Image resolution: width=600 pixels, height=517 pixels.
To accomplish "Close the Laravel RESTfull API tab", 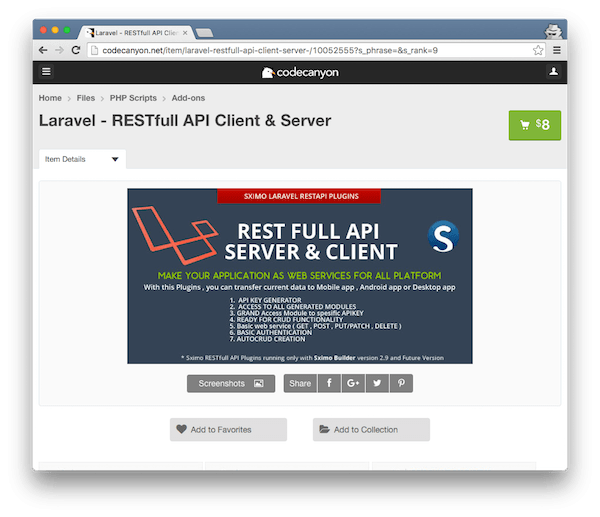I will pos(185,33).
